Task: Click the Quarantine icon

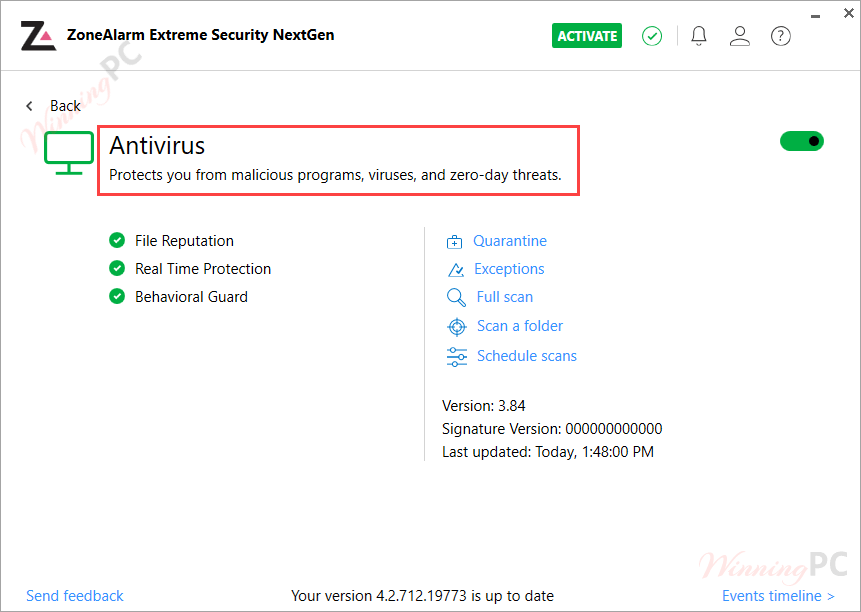Action: (455, 242)
